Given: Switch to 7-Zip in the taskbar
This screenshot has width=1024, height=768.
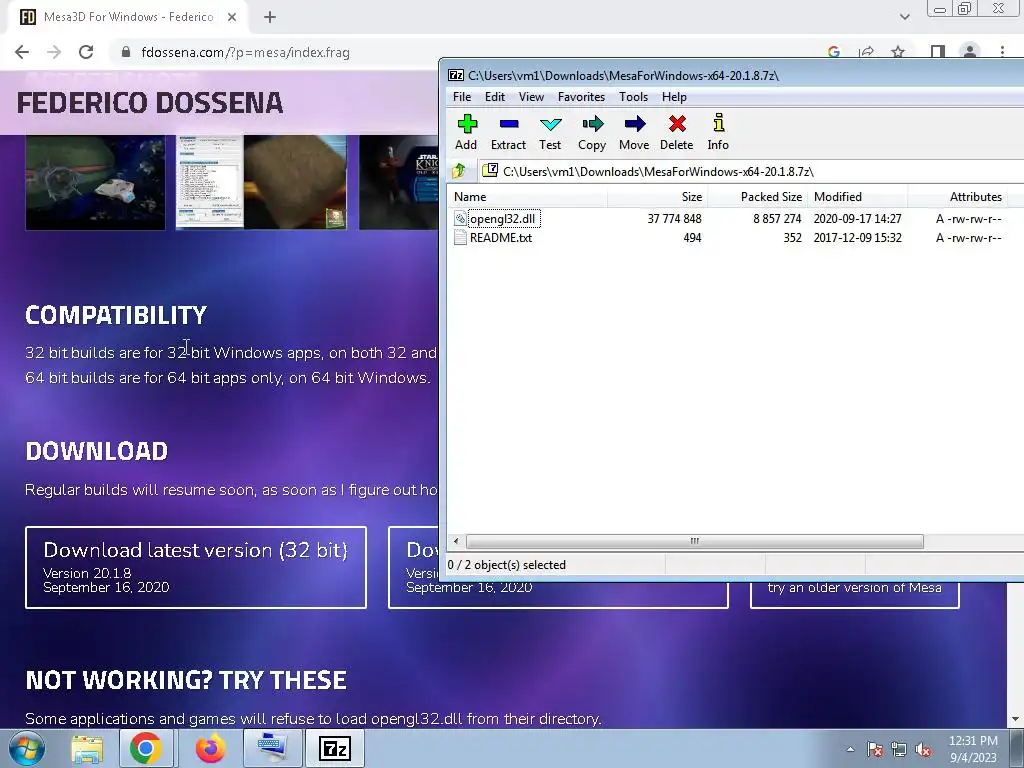Looking at the screenshot, I should 334,748.
